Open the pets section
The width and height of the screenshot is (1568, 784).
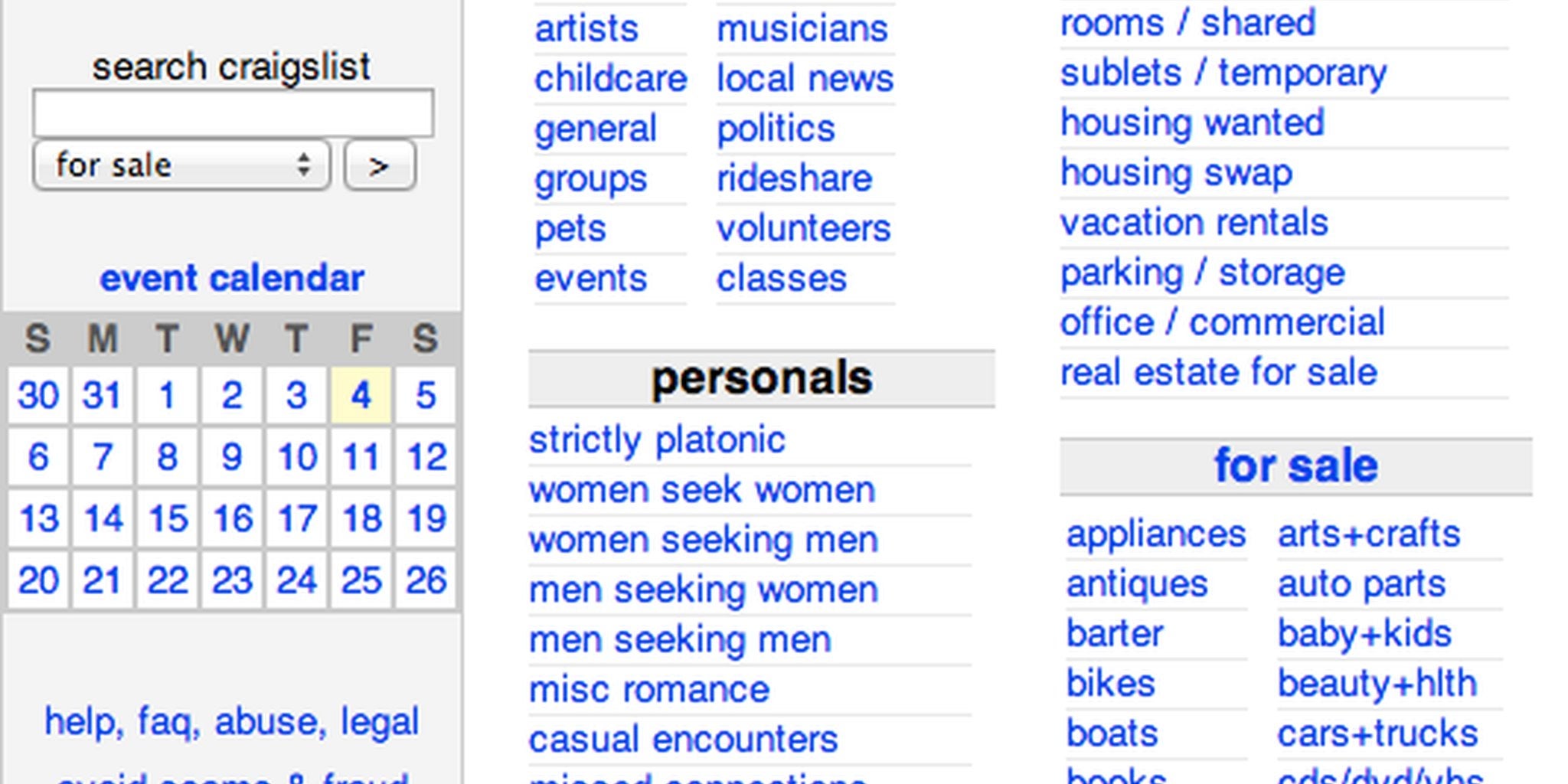(x=570, y=227)
